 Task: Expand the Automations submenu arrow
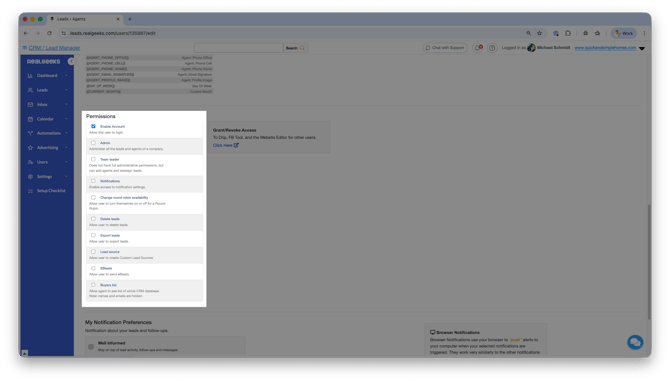tap(66, 133)
